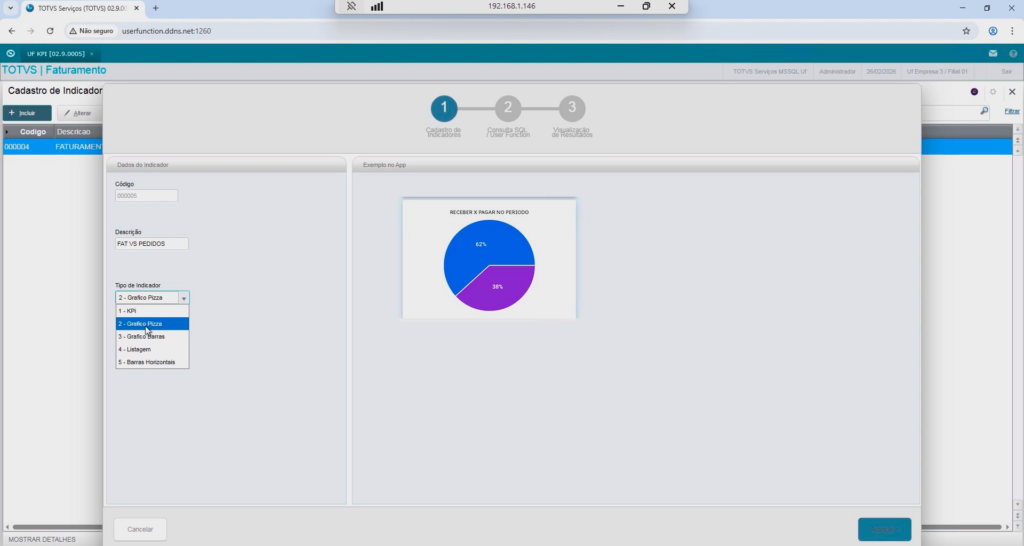Screen dimensions: 1024x546
Task: Click the Filtrar link
Action: pyautogui.click(x=1012, y=111)
